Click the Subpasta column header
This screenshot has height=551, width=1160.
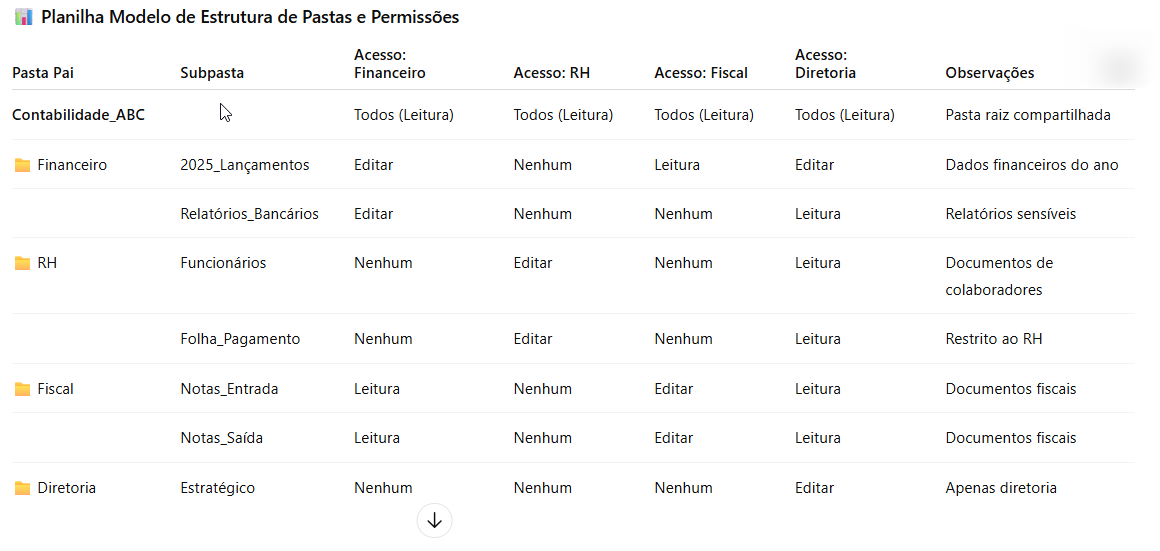point(212,73)
